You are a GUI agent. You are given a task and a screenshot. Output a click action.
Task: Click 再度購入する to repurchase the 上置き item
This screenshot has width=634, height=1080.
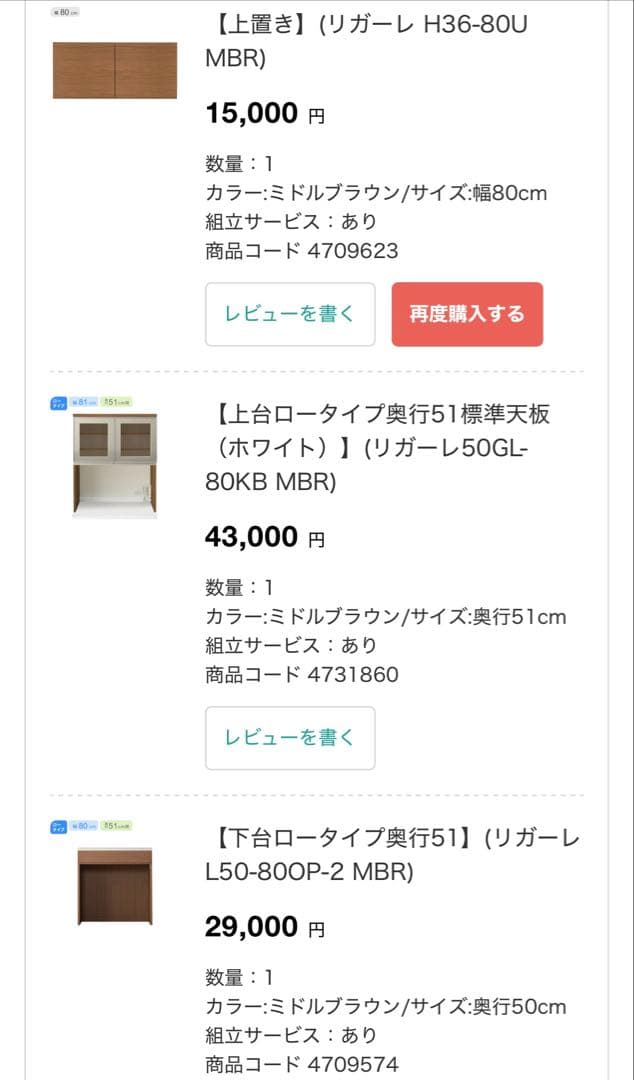[467, 313]
